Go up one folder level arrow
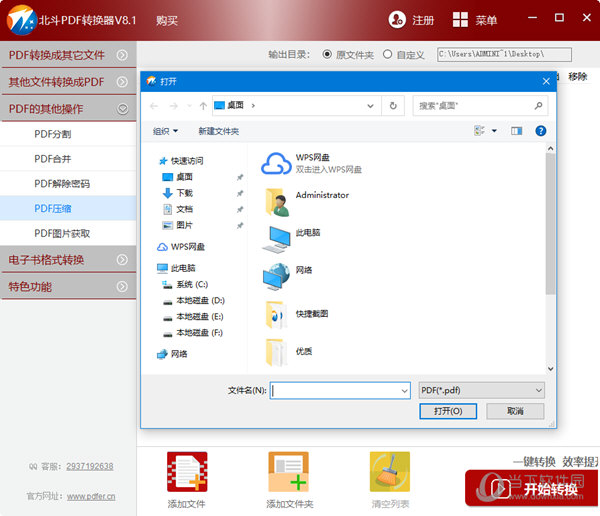The height and width of the screenshot is (516, 600). (x=203, y=106)
